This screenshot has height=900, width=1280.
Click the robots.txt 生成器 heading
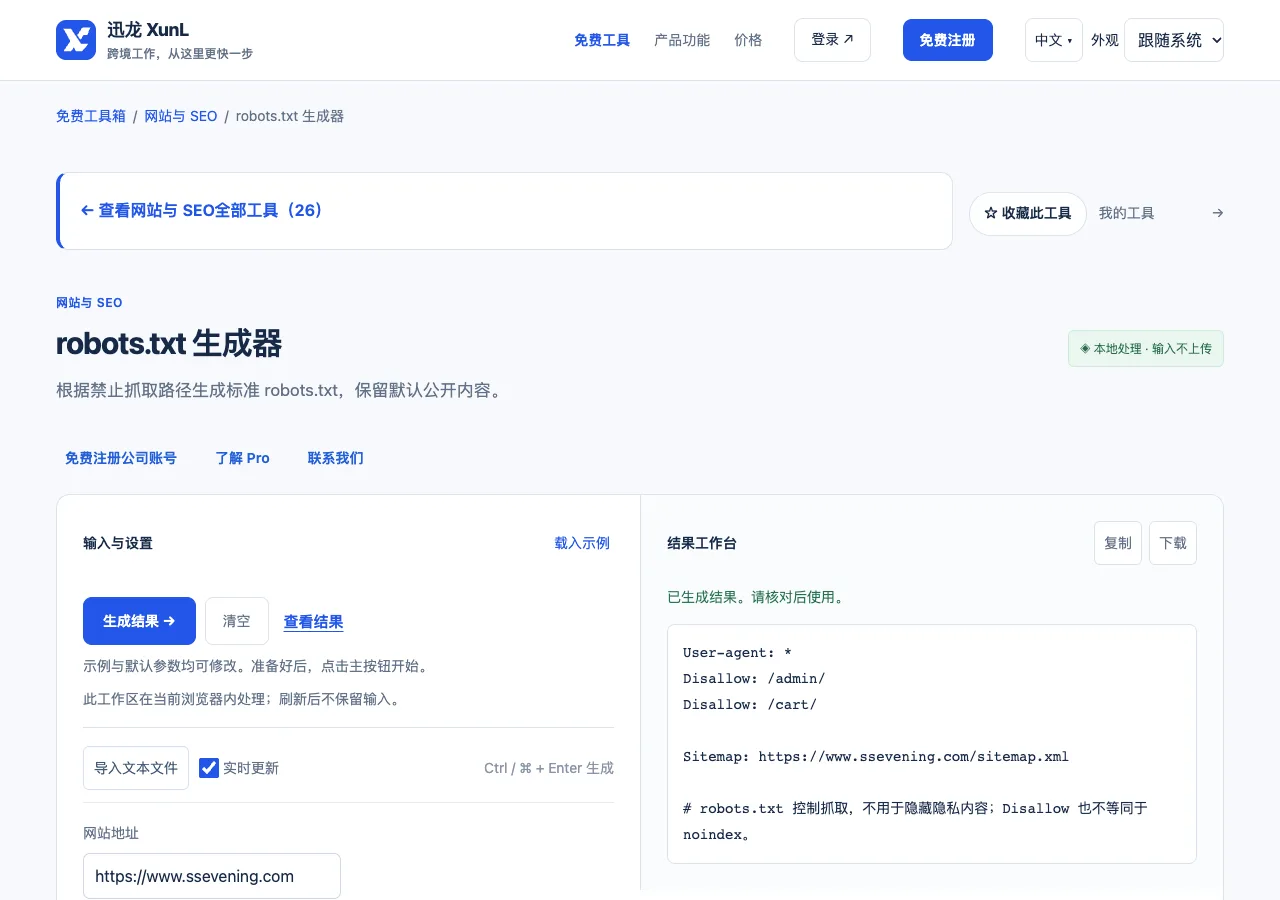(169, 344)
